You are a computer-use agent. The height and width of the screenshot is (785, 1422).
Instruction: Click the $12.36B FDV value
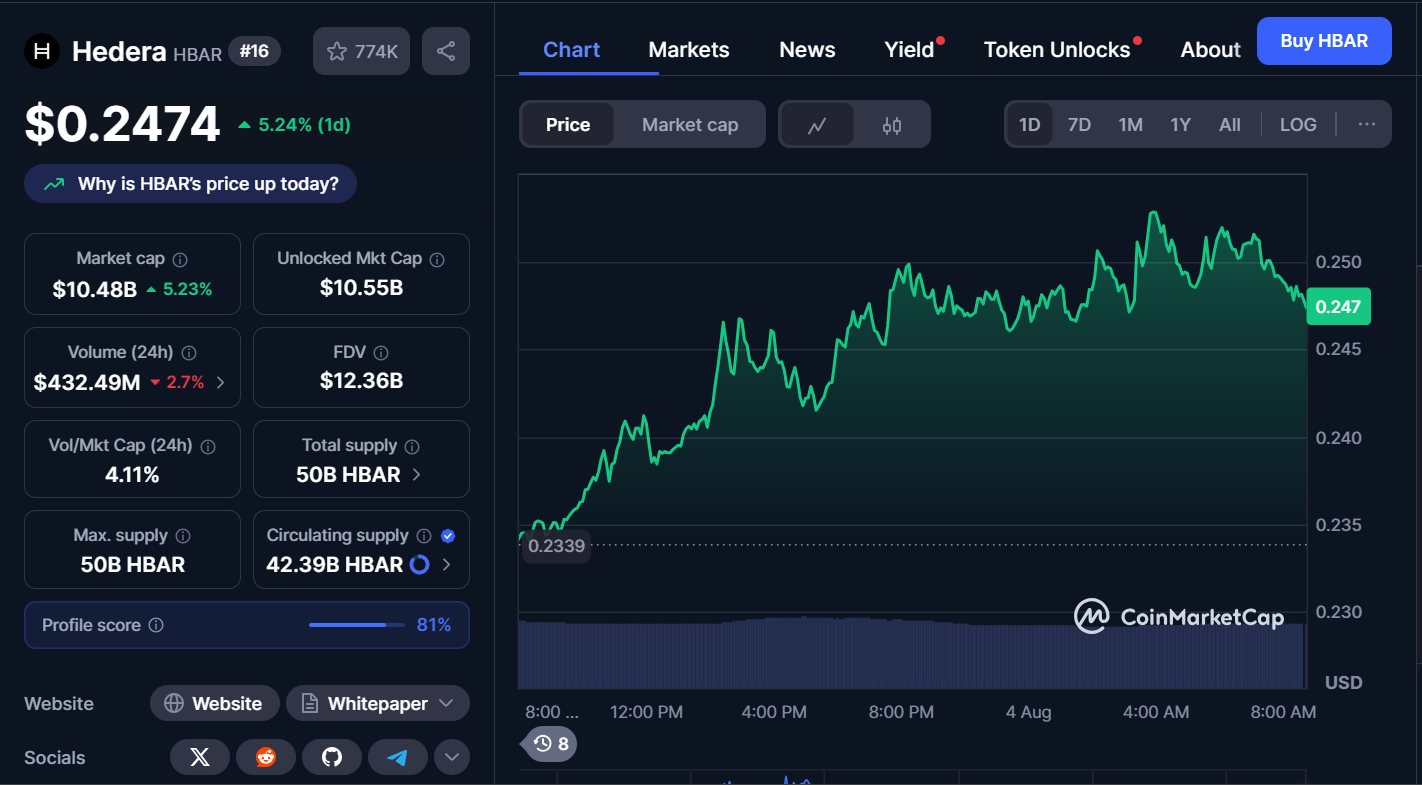(361, 381)
